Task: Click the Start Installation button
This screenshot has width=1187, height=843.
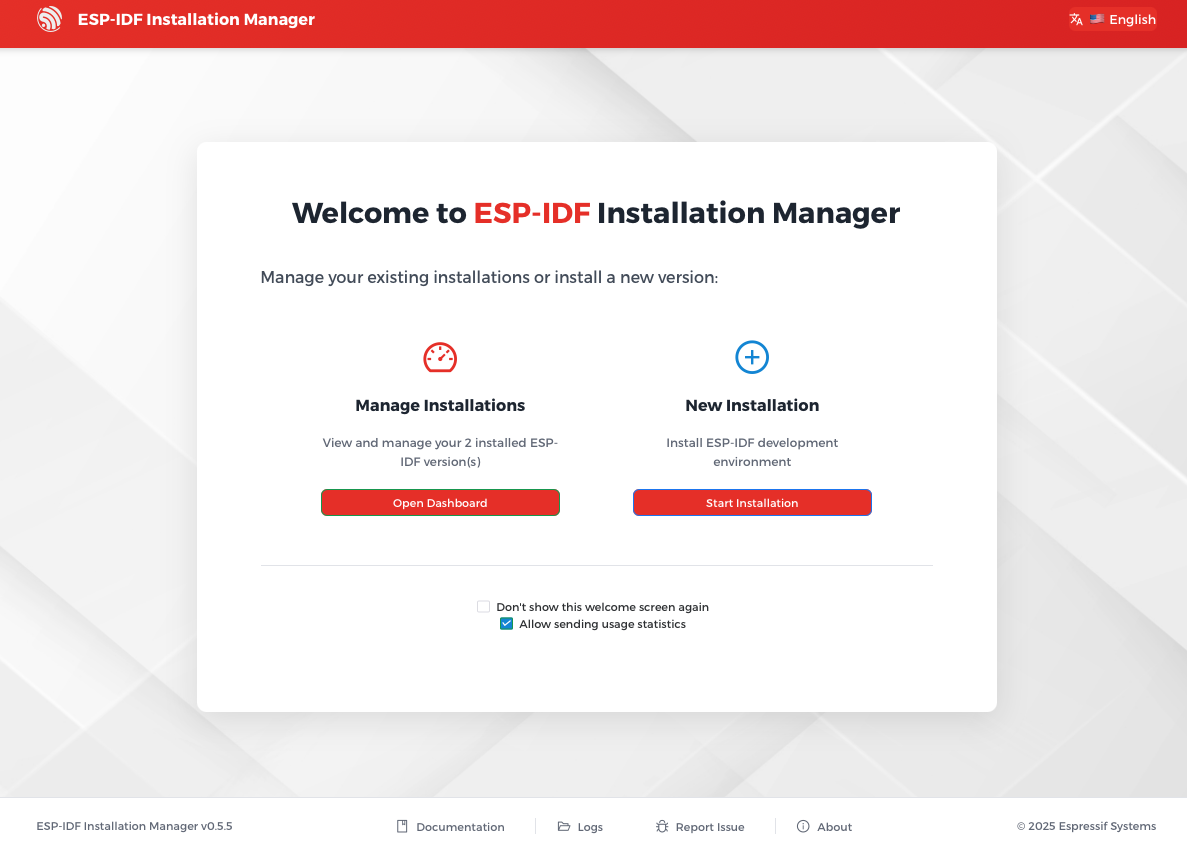Action: [752, 502]
